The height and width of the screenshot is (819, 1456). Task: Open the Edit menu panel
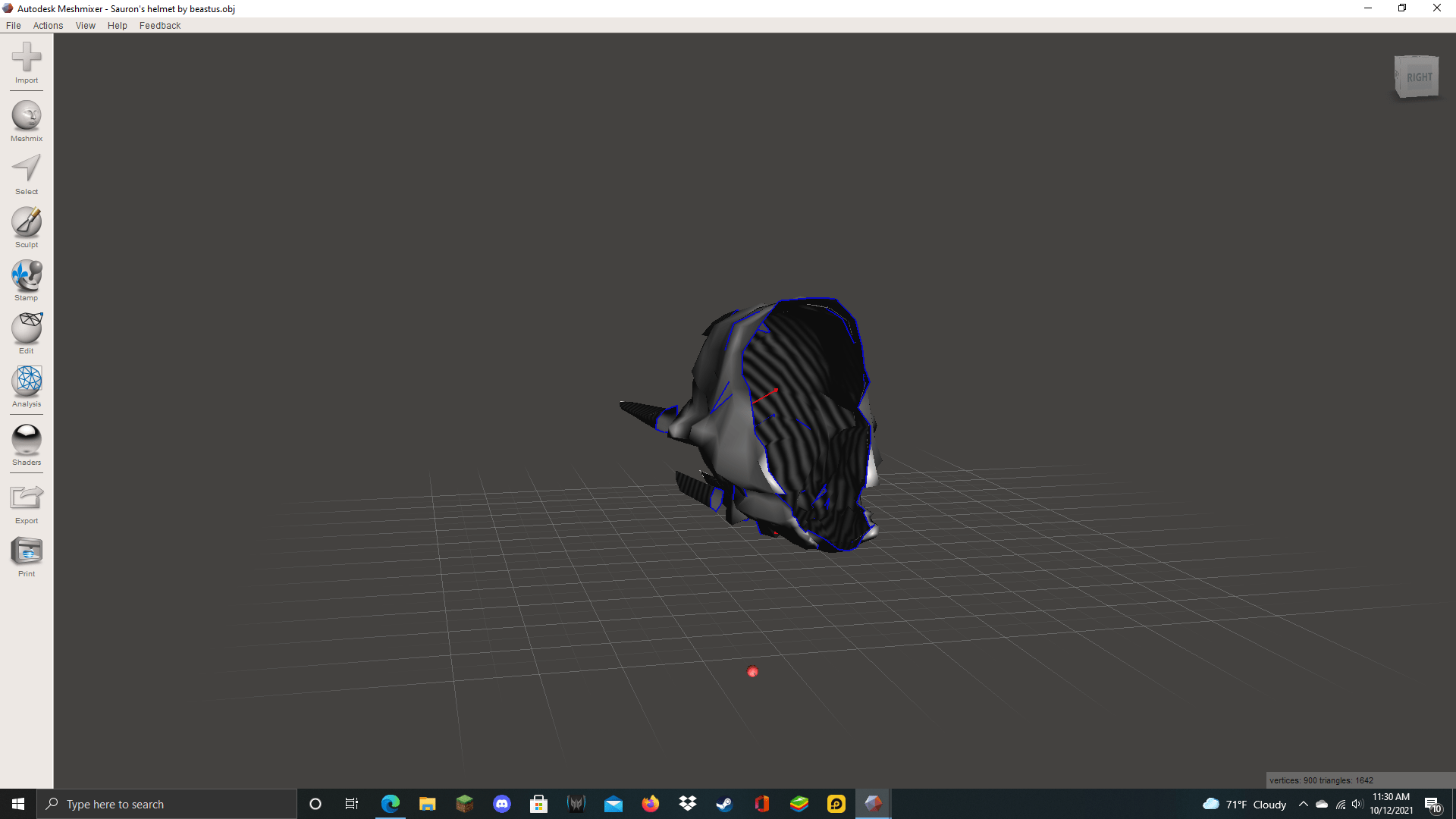click(26, 332)
